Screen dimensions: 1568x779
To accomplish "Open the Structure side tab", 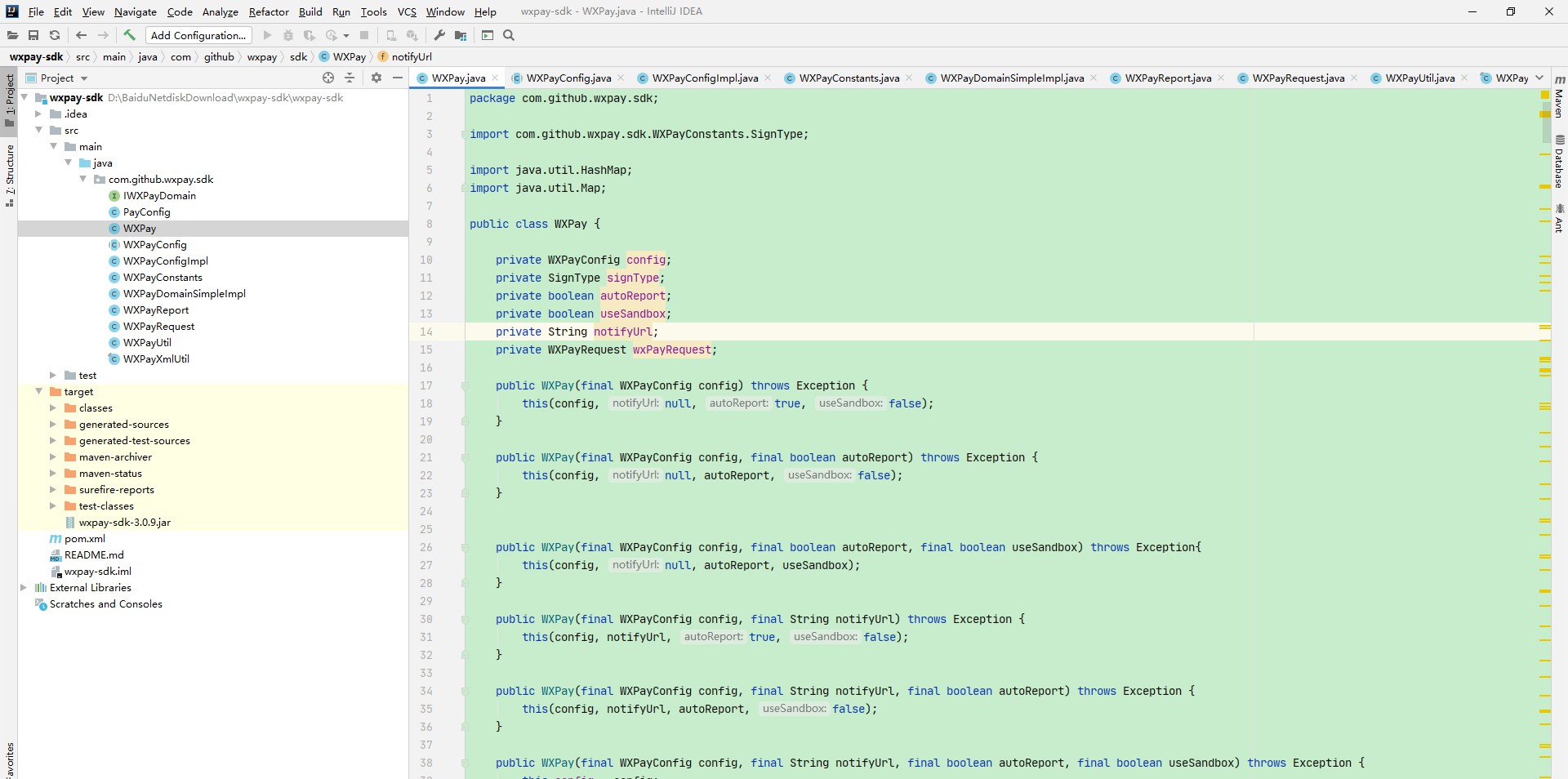I will pyautogui.click(x=9, y=175).
